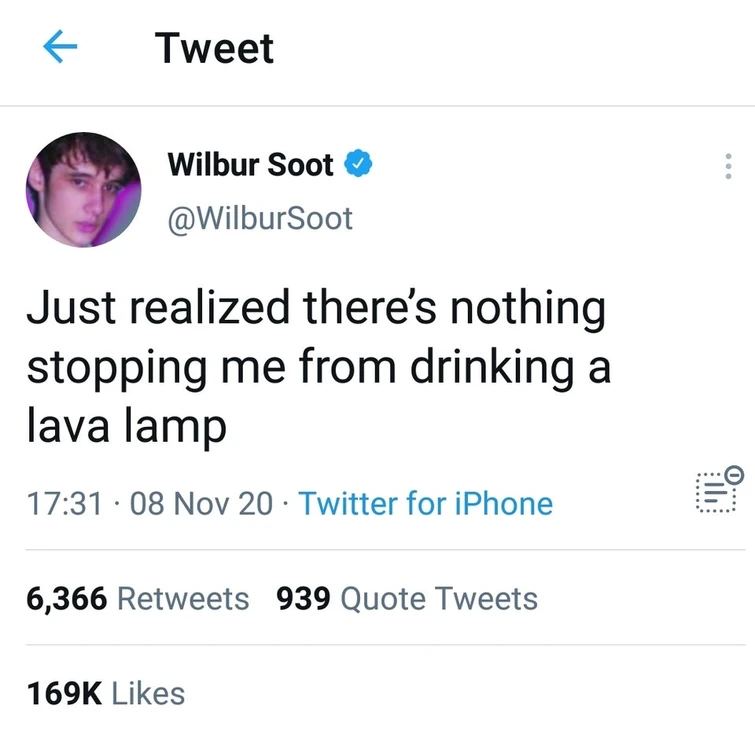
Task: Tap the words "lava lamp"
Action: click(126, 426)
